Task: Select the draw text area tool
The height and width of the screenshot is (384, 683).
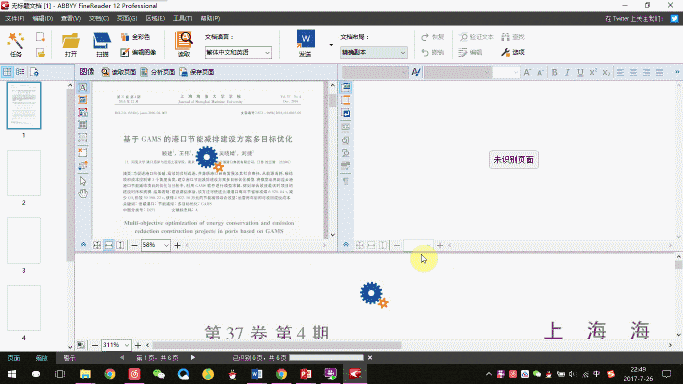Action: click(x=83, y=88)
